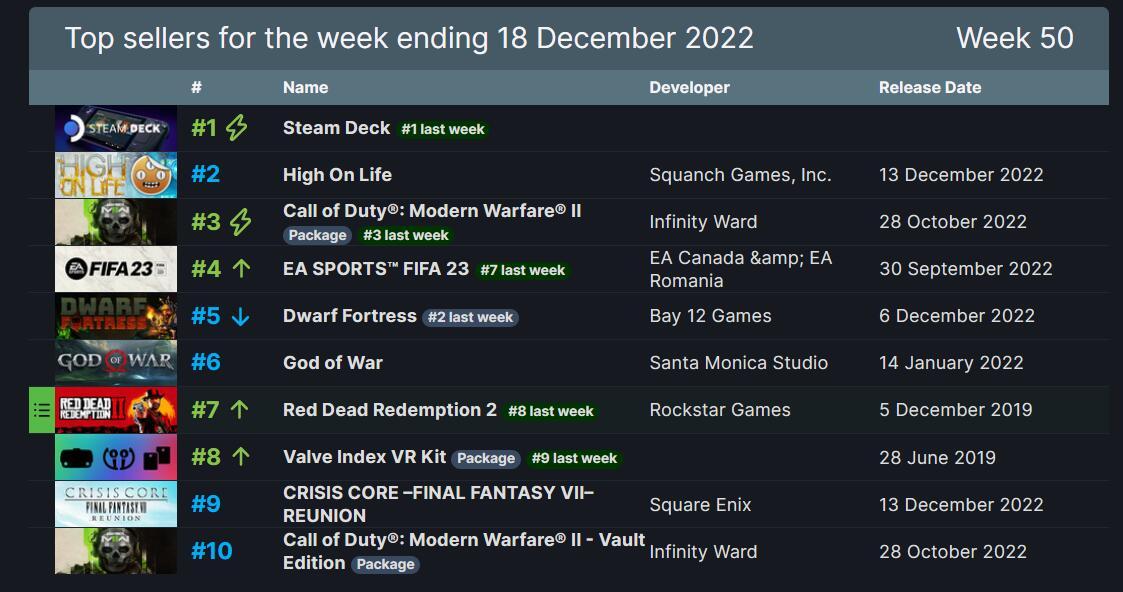This screenshot has width=1123, height=592.
Task: Click the lightning bolt icon next to #1
Action: (x=236, y=128)
